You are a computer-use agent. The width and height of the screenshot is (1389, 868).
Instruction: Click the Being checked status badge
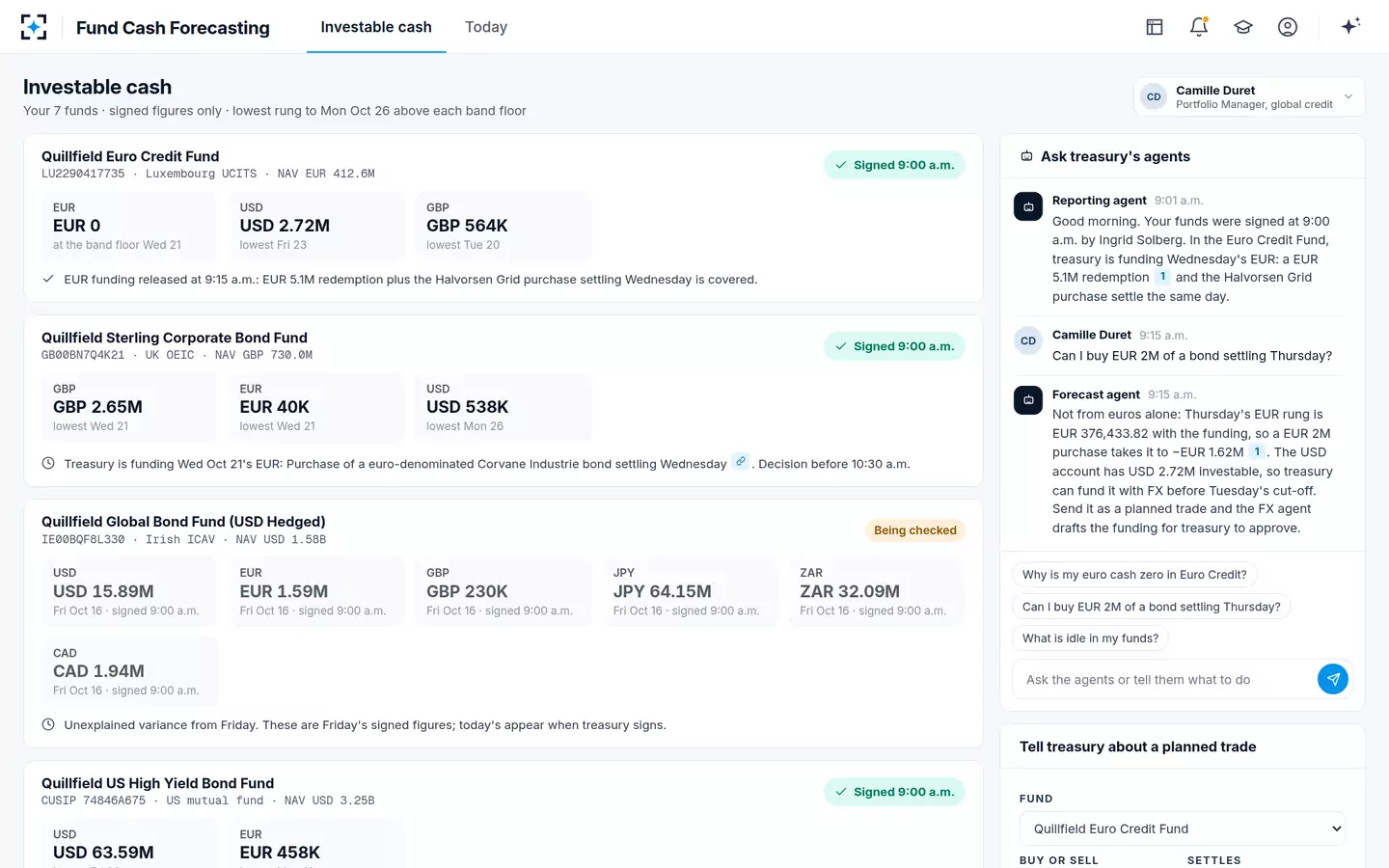point(914,530)
